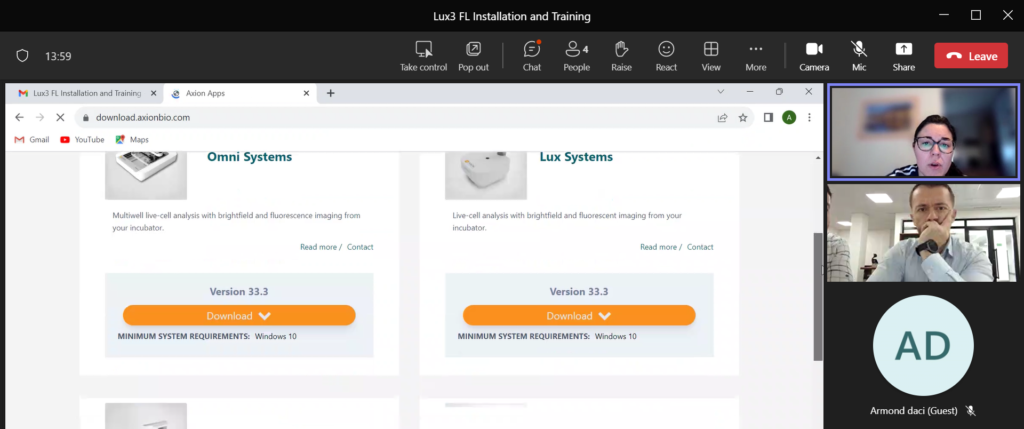Click the webpage vertical scrollbar thumb

(818, 296)
